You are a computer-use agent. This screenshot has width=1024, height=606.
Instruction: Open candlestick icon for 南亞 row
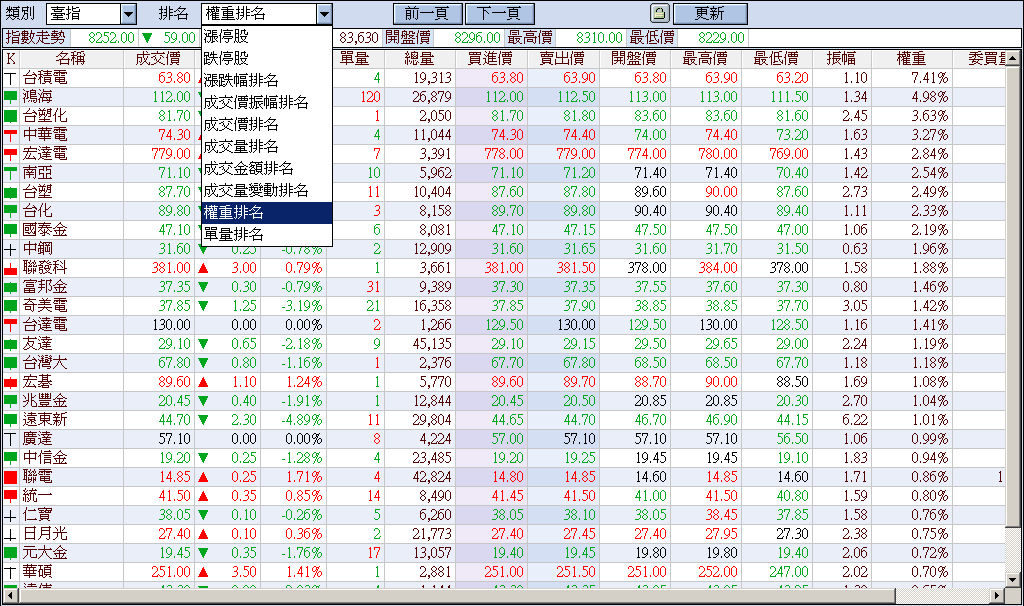(10, 173)
